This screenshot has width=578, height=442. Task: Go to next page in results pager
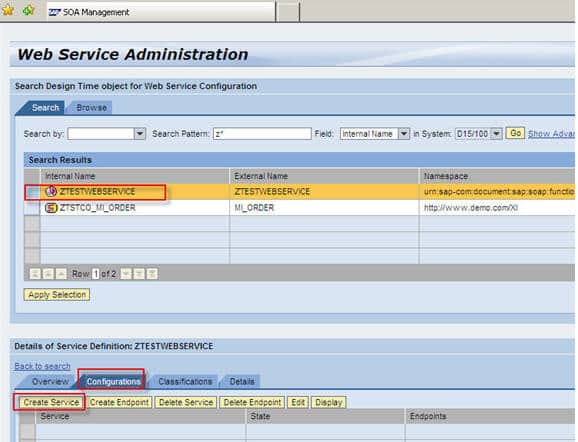click(x=139, y=274)
